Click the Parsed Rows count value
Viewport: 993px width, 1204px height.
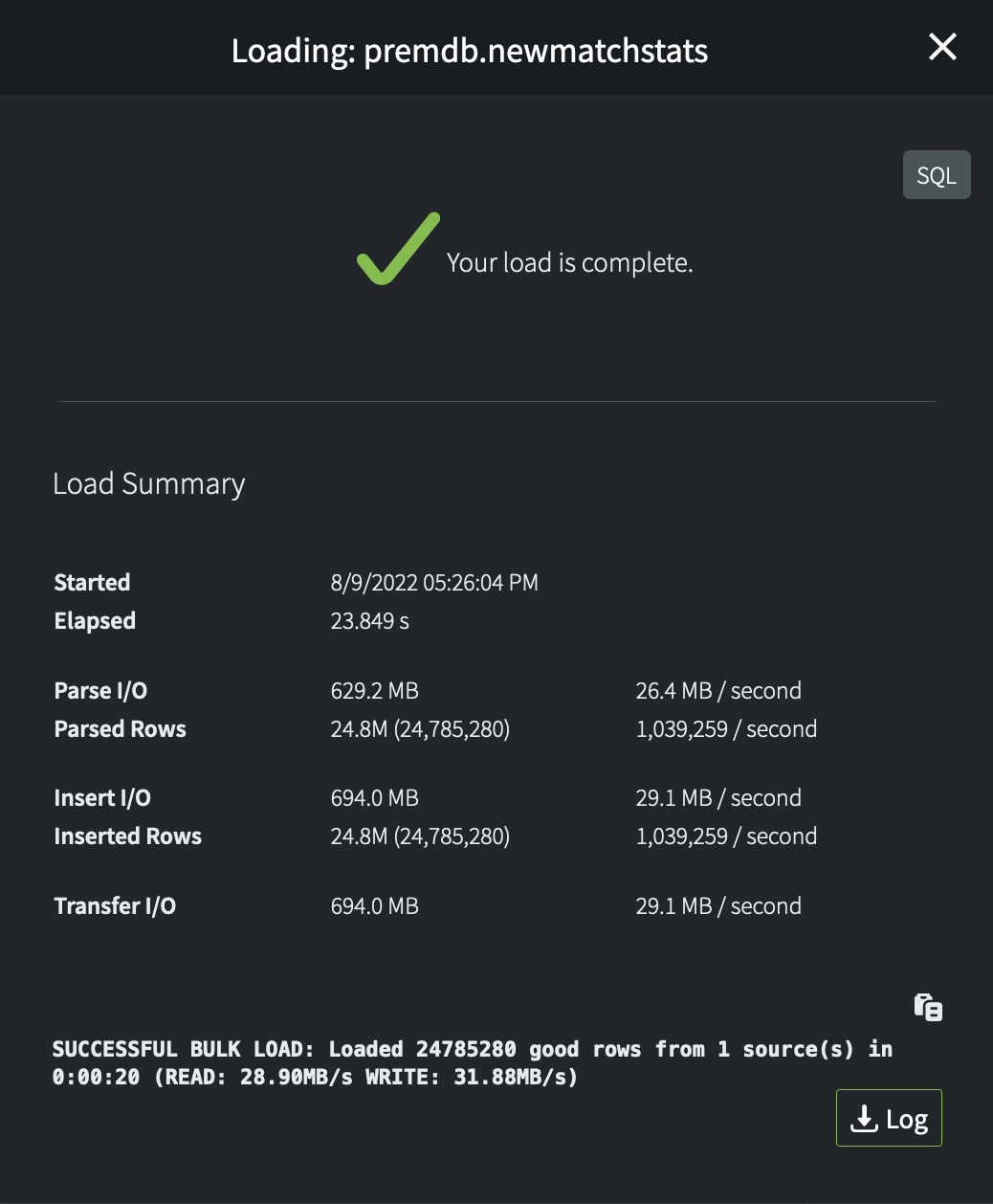point(420,729)
